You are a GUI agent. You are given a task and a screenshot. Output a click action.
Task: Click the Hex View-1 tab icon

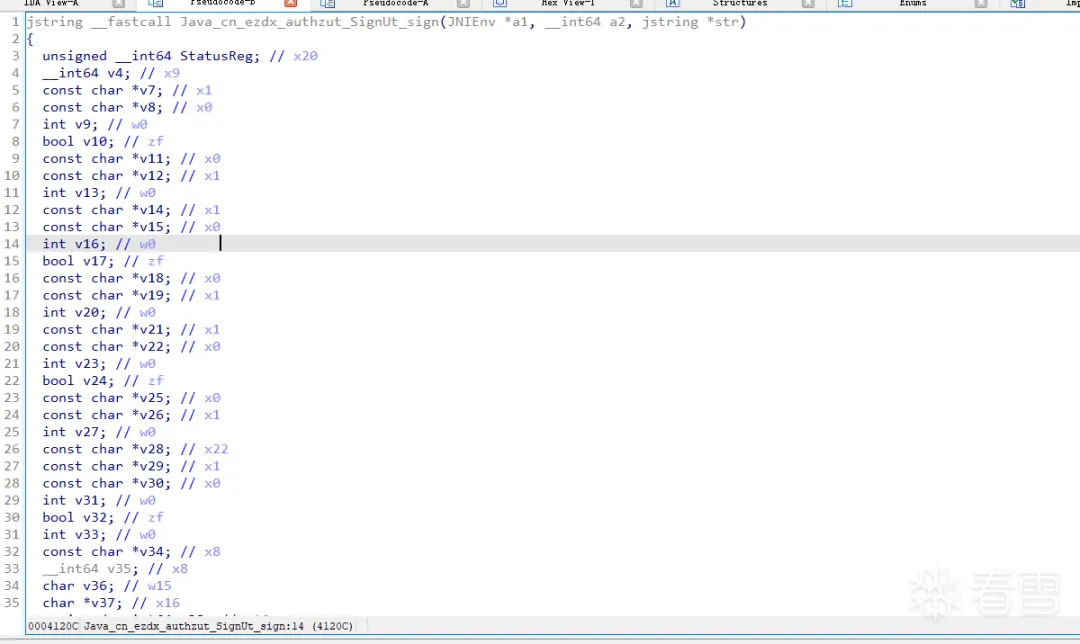[500, 3]
